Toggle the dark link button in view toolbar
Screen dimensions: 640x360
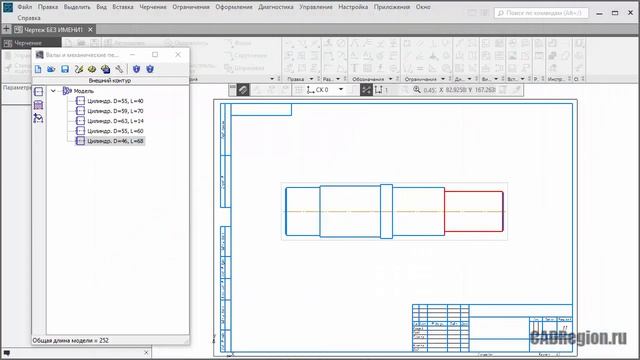(243, 90)
